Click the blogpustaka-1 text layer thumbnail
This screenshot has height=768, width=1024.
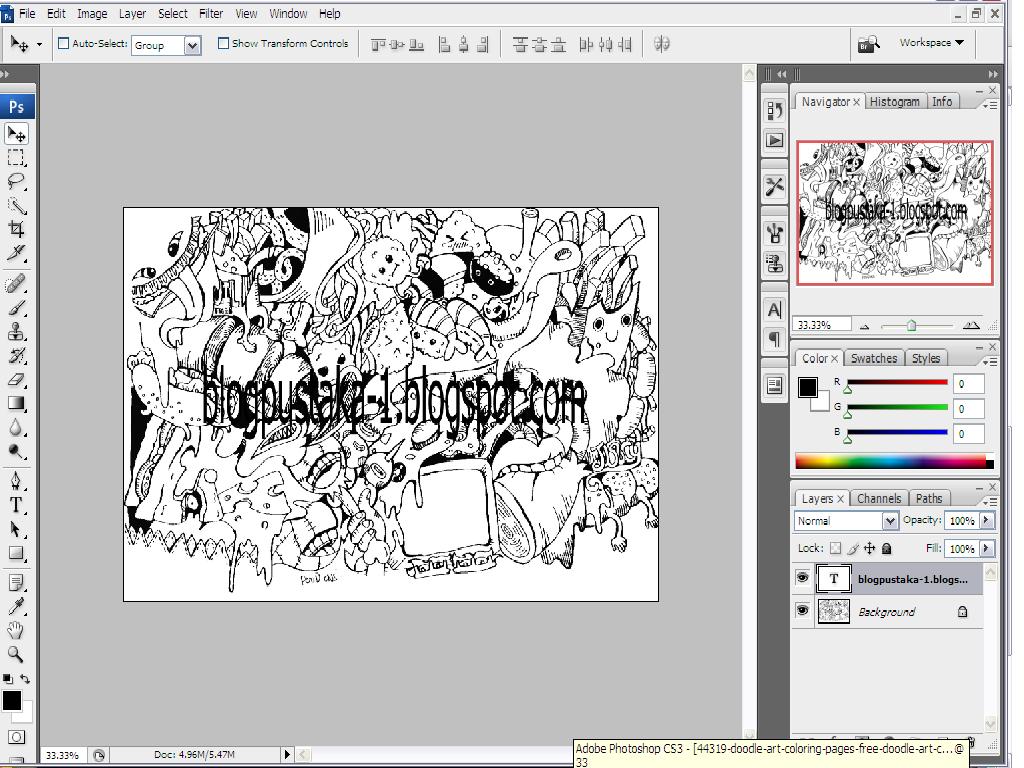833,578
